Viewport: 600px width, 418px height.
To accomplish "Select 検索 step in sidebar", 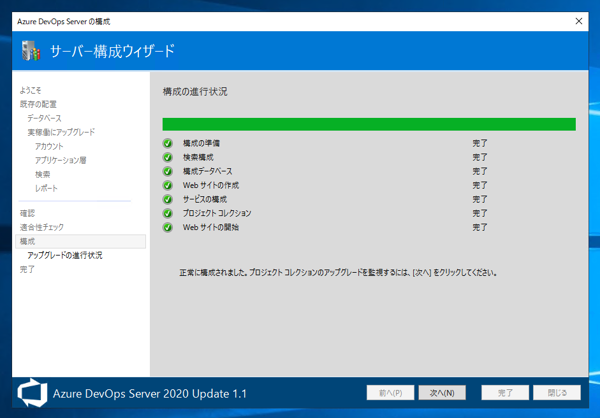I will 42,175.
